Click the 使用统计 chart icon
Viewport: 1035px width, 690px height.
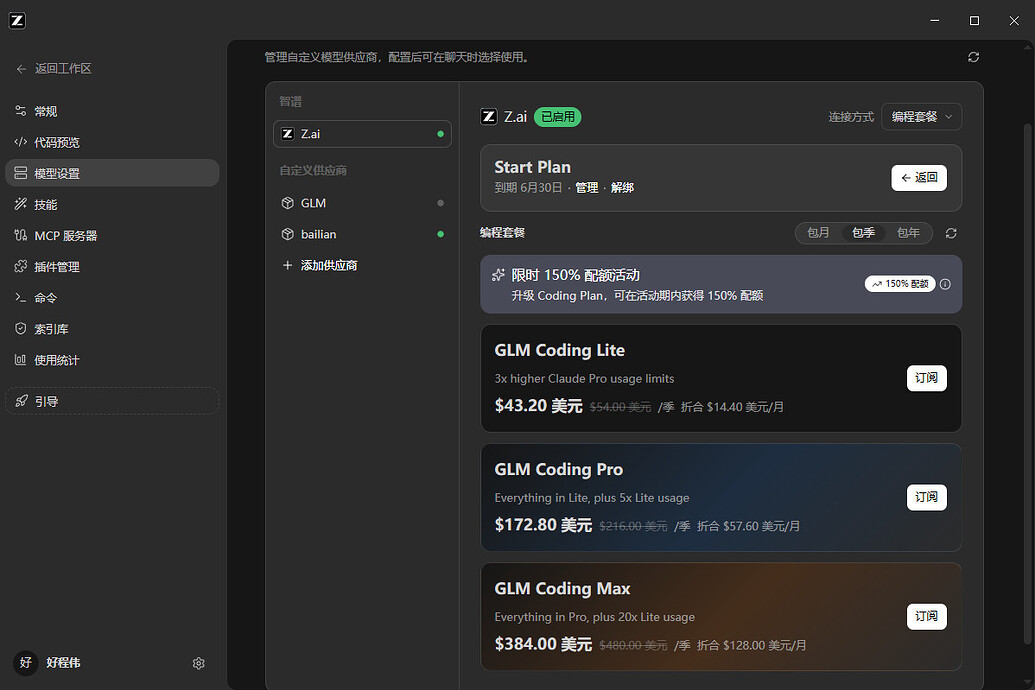pos(20,360)
